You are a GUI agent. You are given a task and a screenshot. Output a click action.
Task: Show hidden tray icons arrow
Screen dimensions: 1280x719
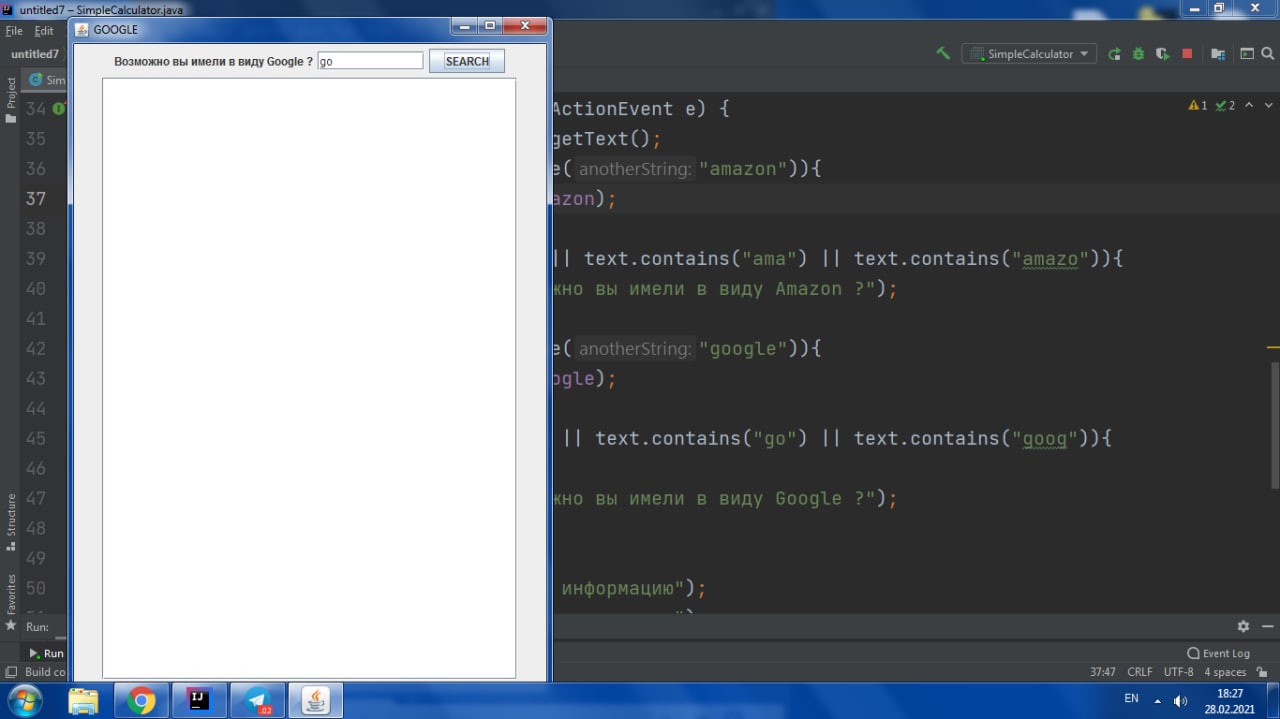click(x=1158, y=700)
